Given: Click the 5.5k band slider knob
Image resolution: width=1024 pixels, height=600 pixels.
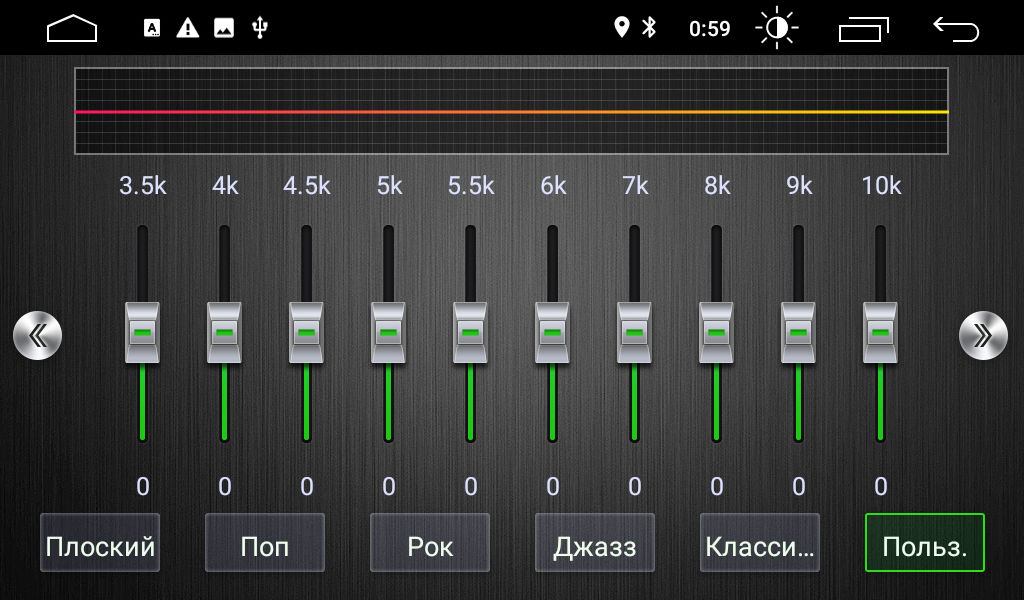Looking at the screenshot, I should point(470,332).
